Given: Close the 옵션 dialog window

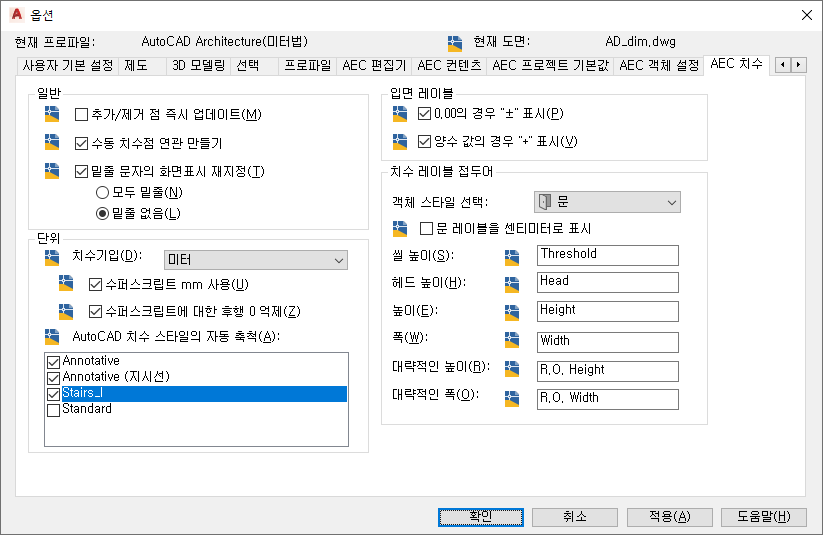Looking at the screenshot, I should (807, 15).
